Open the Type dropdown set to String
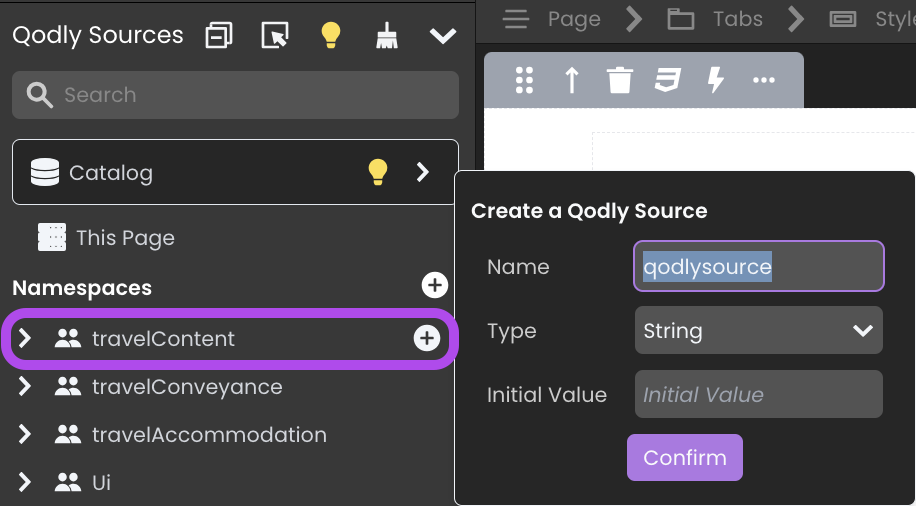 pos(759,330)
